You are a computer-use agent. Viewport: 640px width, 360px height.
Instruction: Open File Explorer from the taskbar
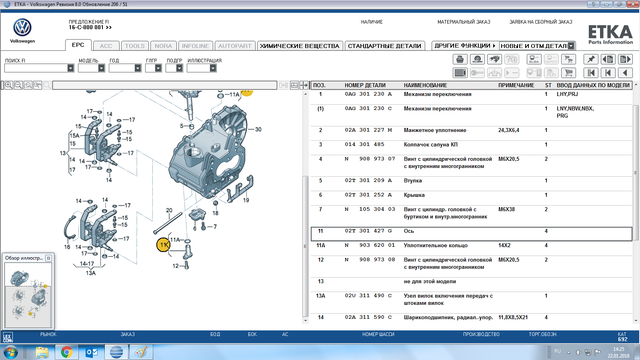click(42, 352)
